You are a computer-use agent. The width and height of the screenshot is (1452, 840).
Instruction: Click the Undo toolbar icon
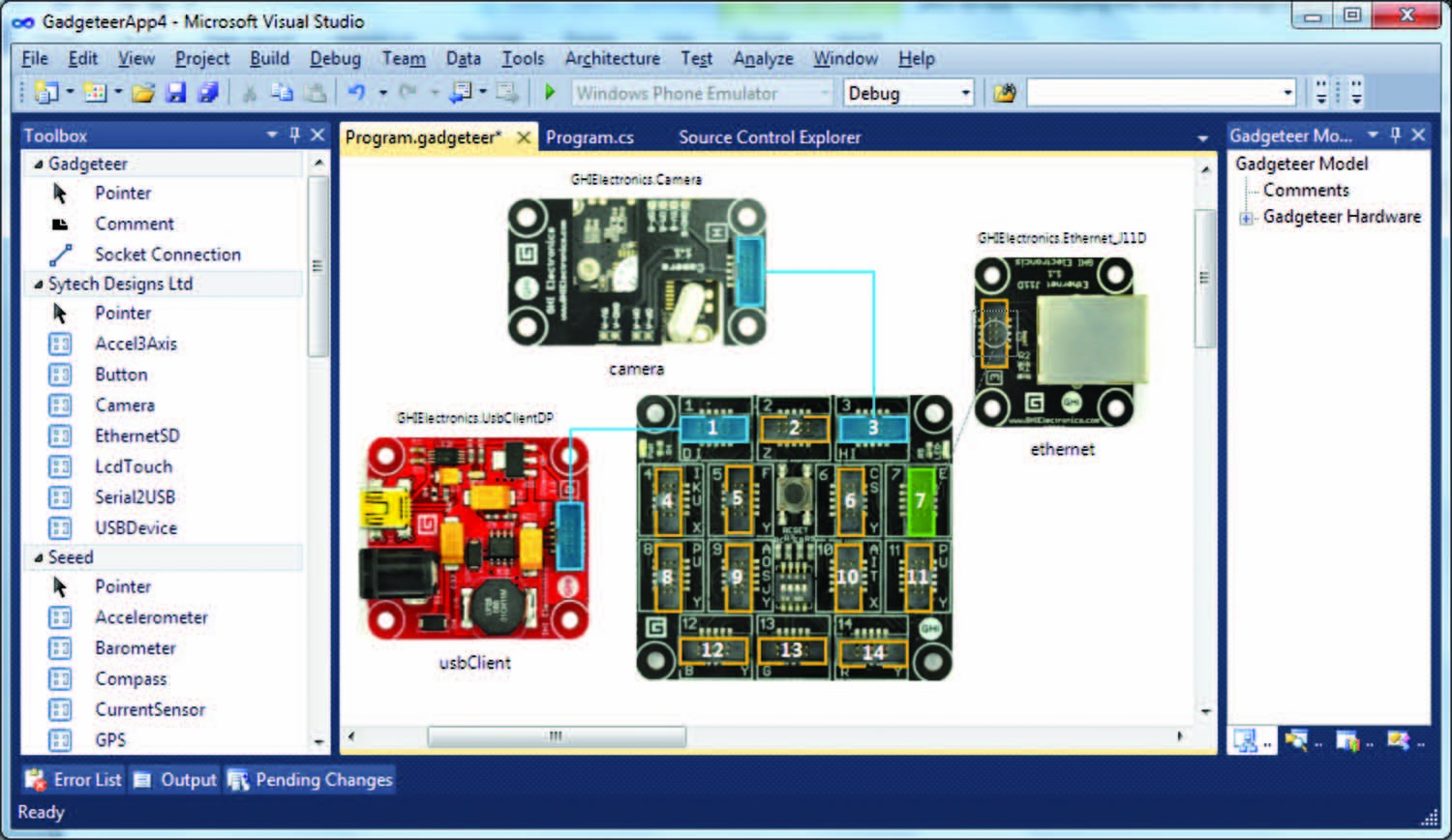point(356,93)
